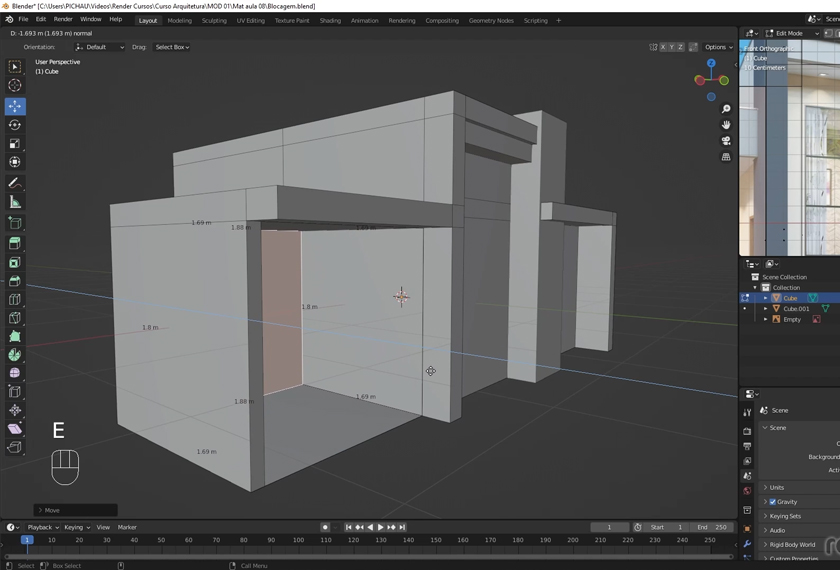The height and width of the screenshot is (570, 840).
Task: Pick the Measure tool
Action: coord(15,202)
